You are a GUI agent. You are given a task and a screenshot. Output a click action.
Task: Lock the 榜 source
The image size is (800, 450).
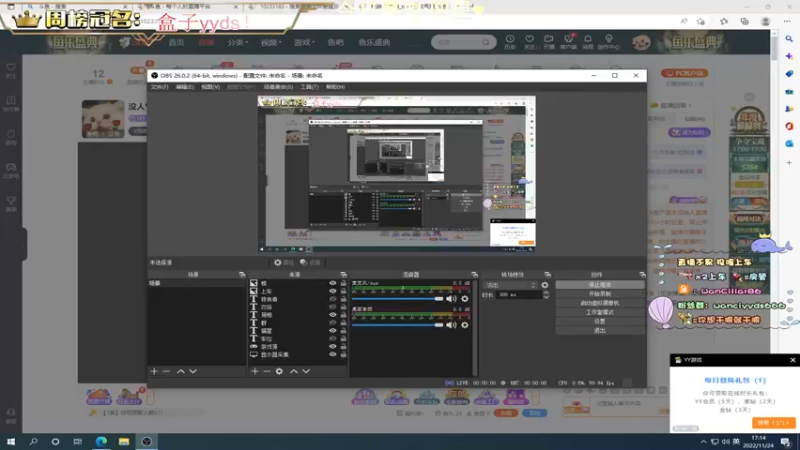(x=343, y=283)
